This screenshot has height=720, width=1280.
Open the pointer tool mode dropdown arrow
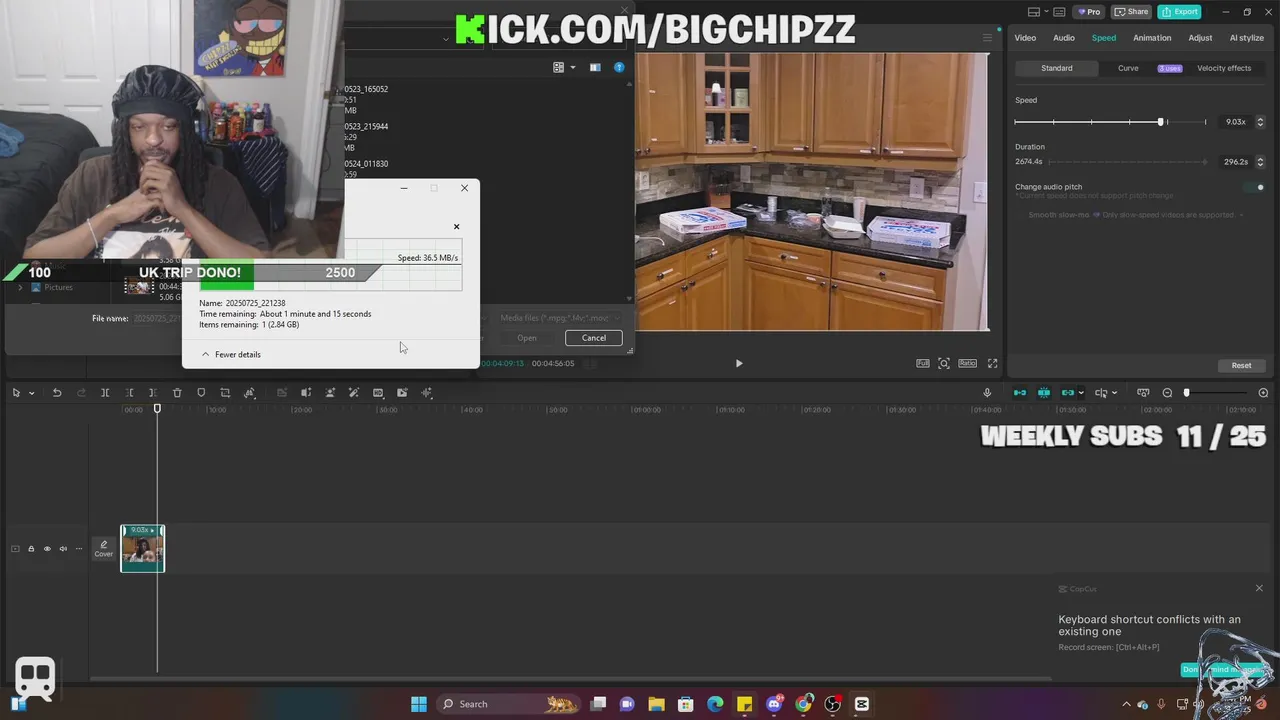tap(31, 393)
